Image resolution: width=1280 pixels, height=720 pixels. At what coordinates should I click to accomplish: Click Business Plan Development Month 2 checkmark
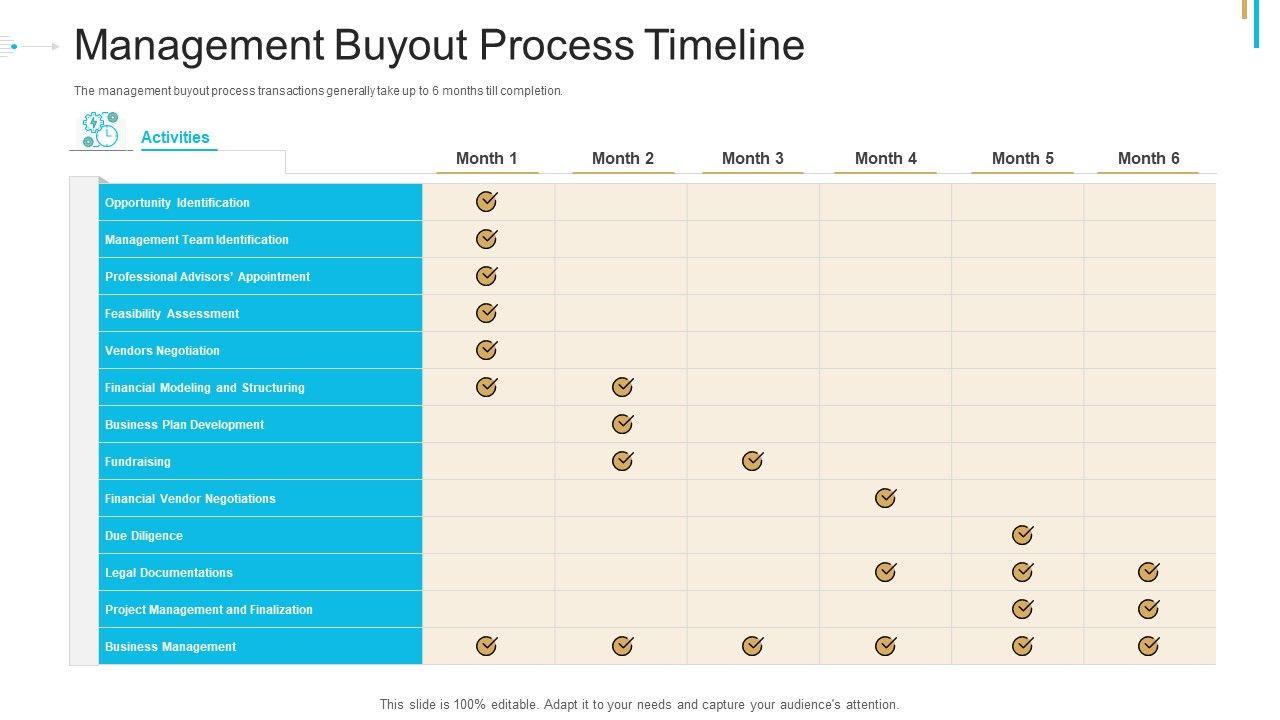[x=623, y=424]
